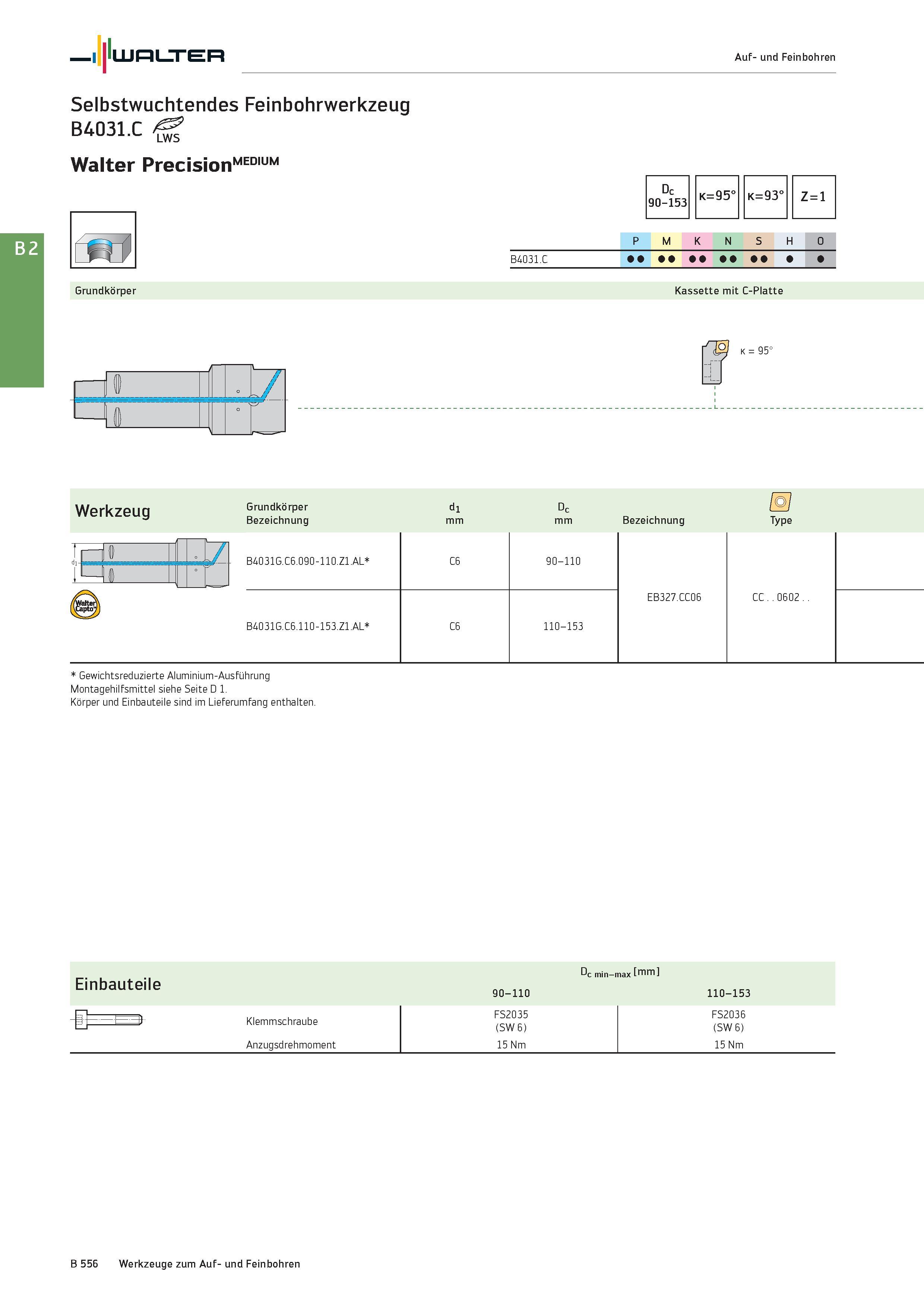The width and height of the screenshot is (924, 1307).
Task: Click the Grundkörper Bezeichnung column header
Action: click(277, 513)
